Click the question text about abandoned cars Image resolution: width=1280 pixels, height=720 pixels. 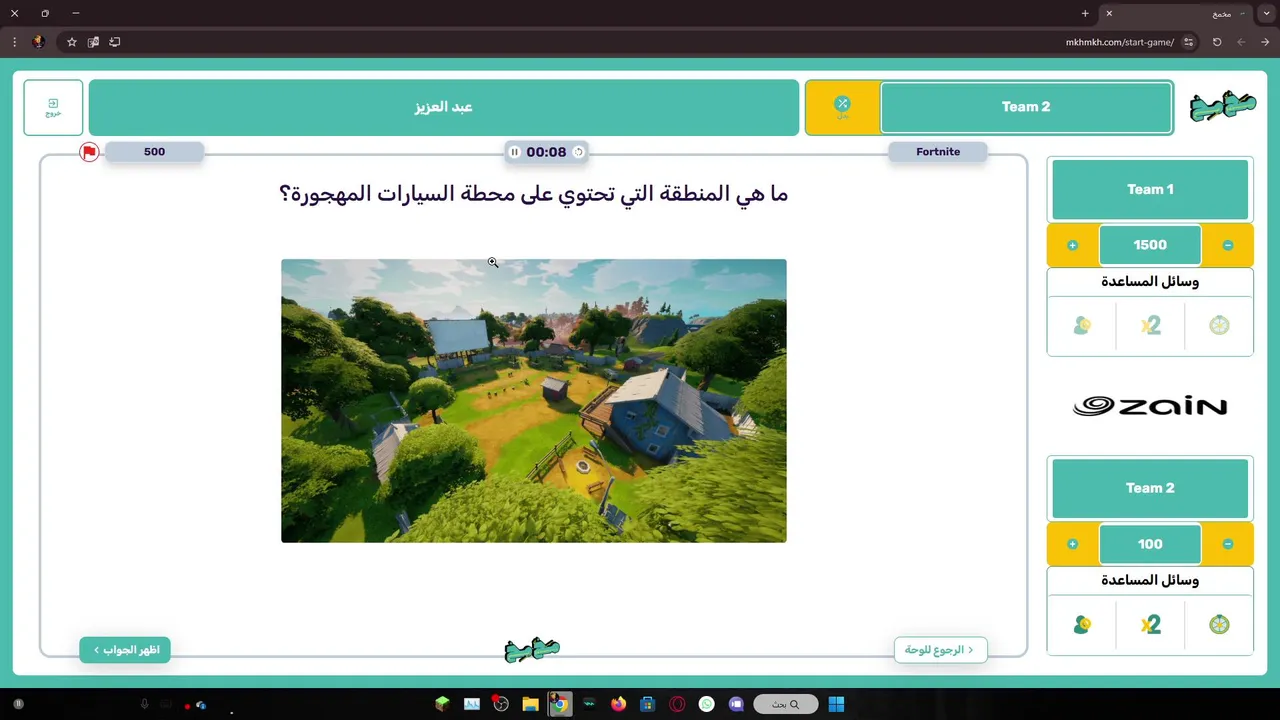(x=533, y=194)
